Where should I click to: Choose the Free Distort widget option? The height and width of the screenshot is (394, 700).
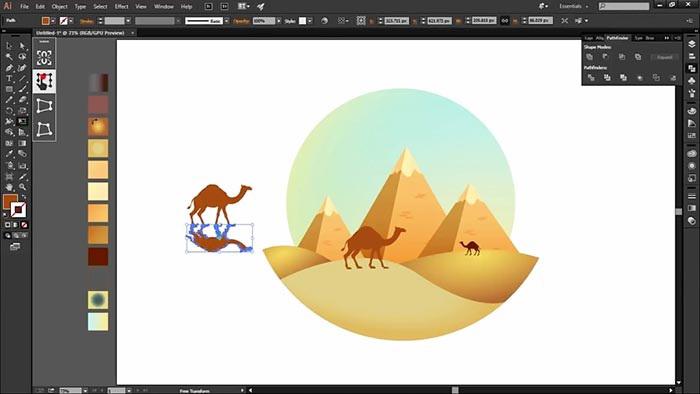pos(44,129)
